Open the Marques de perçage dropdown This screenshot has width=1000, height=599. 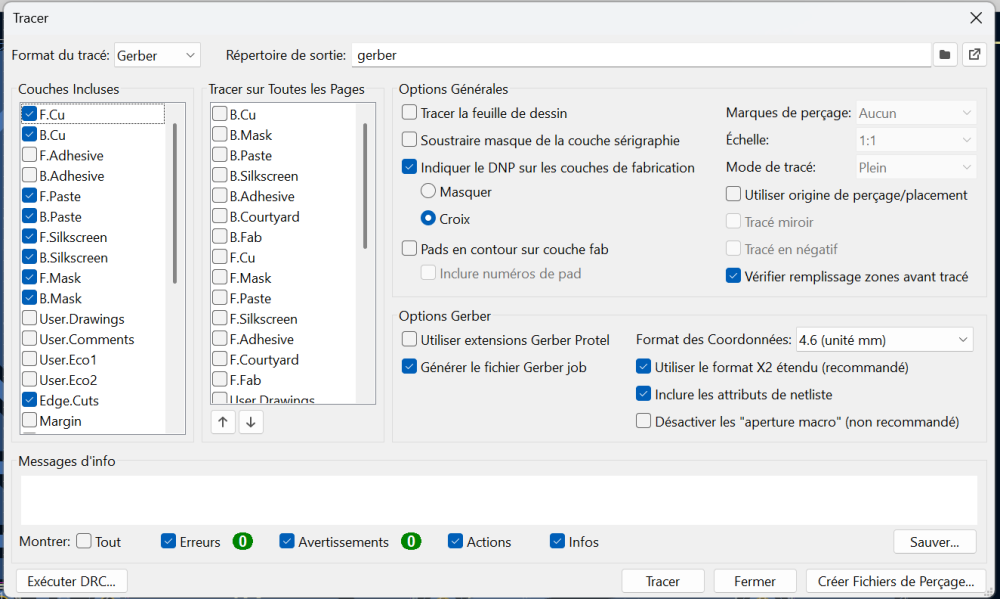coord(915,114)
